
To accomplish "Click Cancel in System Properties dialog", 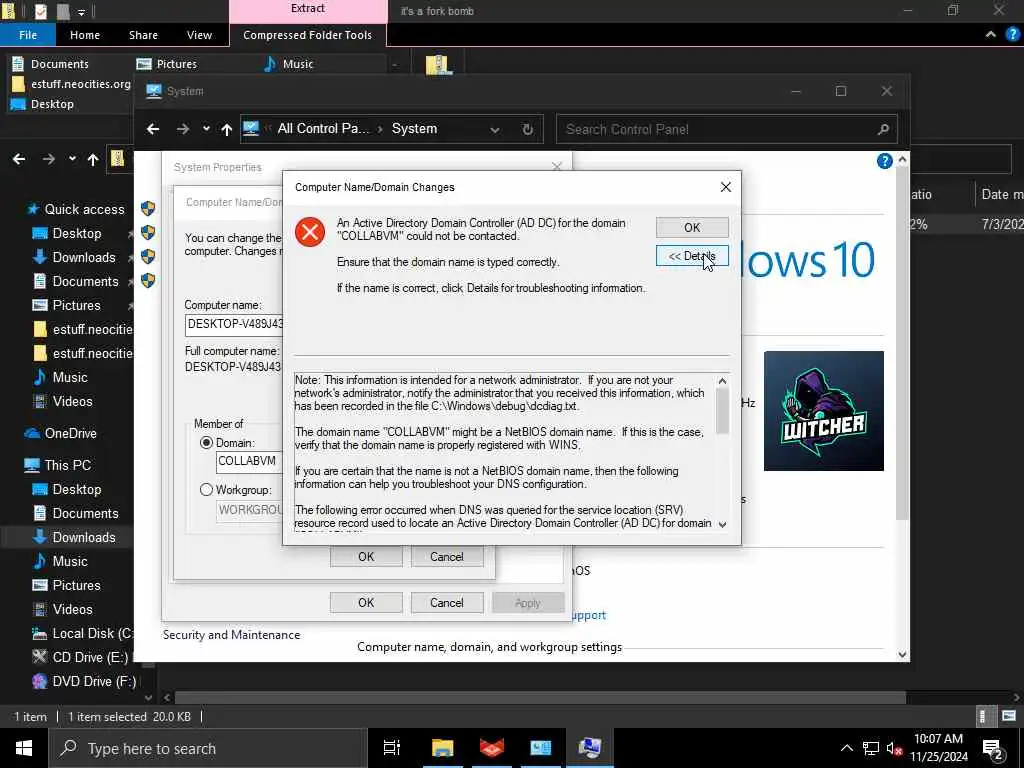I will (447, 603).
